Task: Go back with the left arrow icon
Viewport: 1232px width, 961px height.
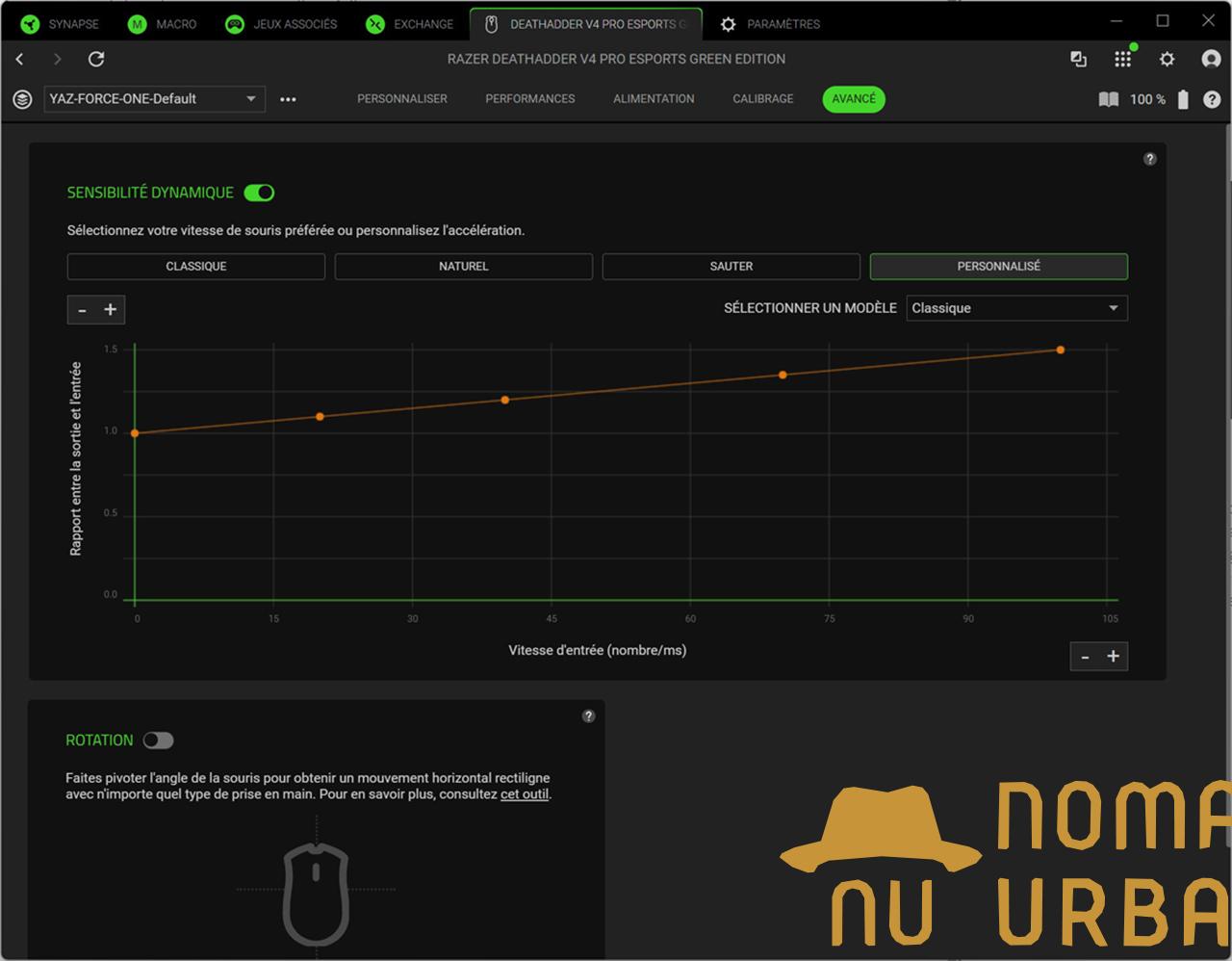Action: point(20,60)
